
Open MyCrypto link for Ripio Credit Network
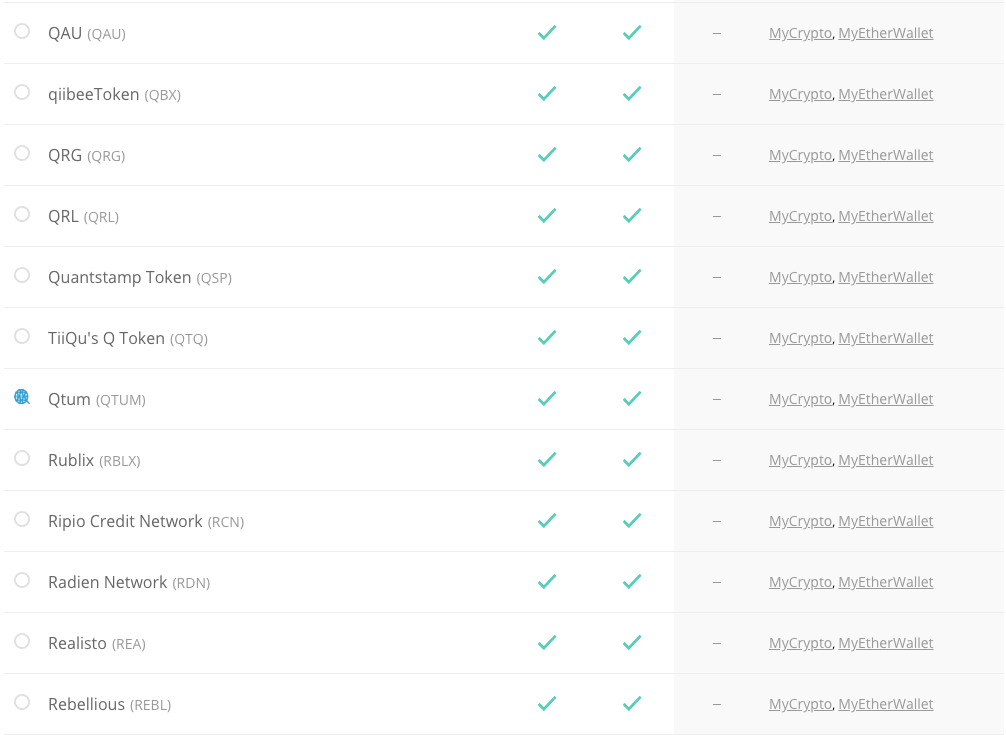pyautogui.click(x=800, y=521)
